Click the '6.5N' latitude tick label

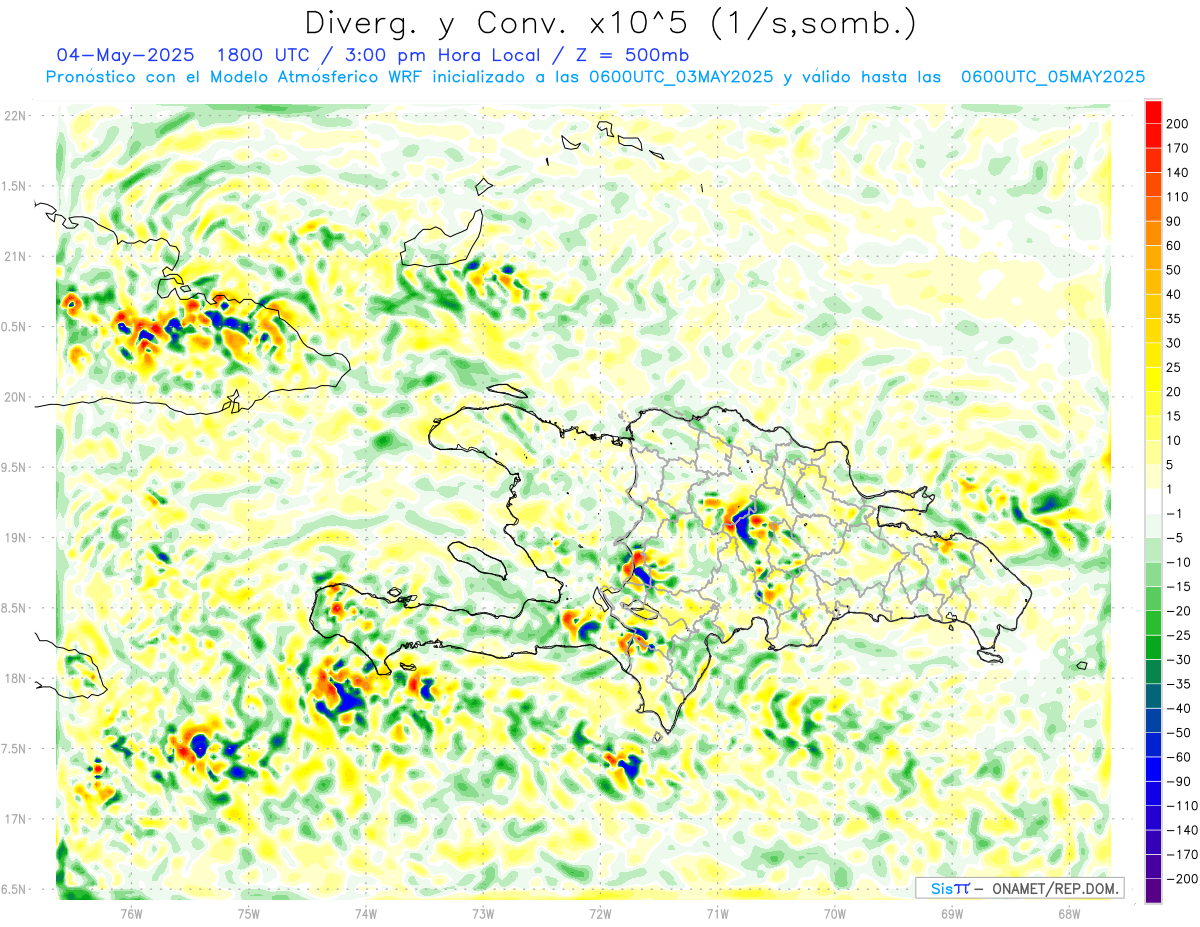click(x=15, y=889)
